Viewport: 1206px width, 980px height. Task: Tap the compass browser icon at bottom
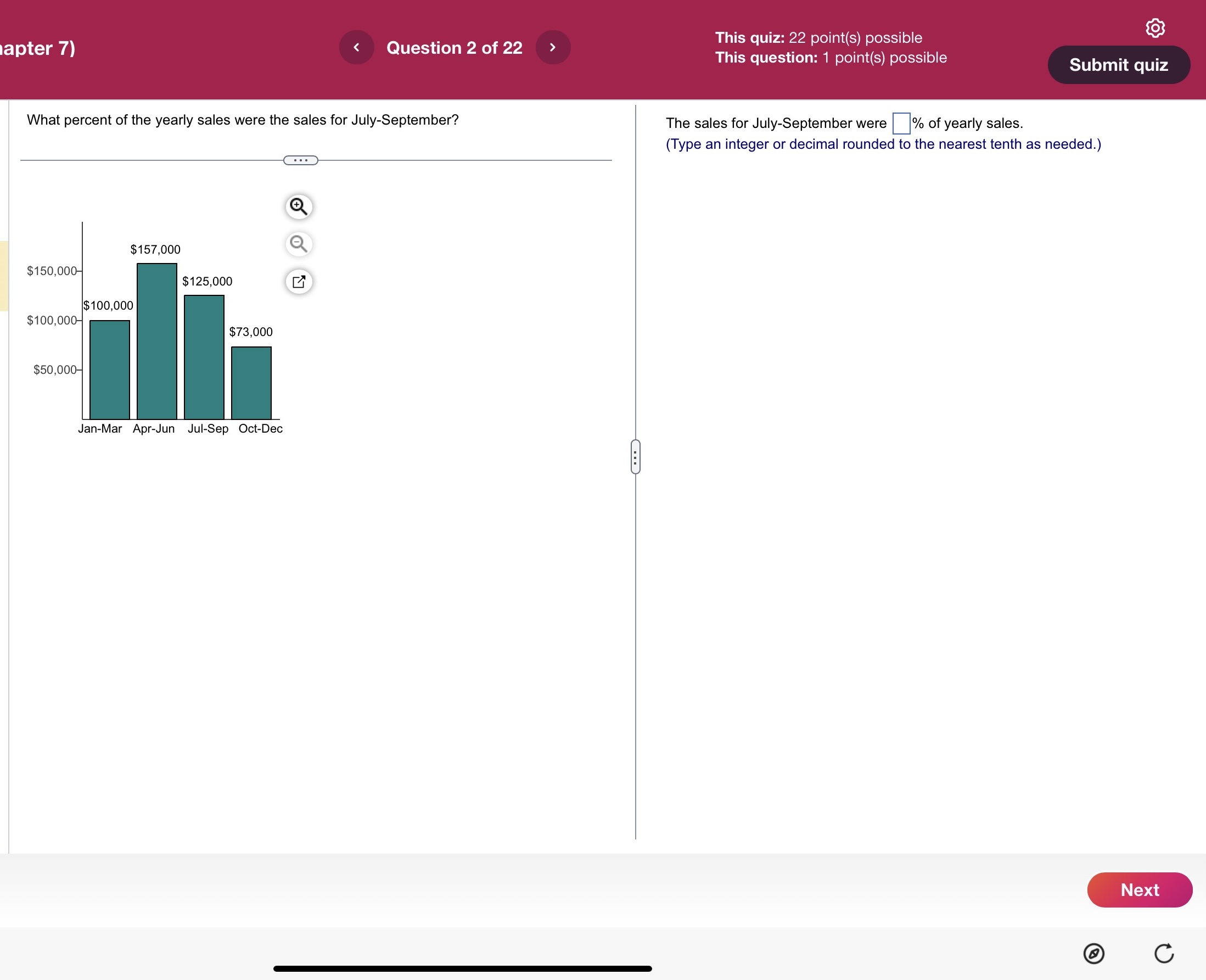(x=1093, y=954)
